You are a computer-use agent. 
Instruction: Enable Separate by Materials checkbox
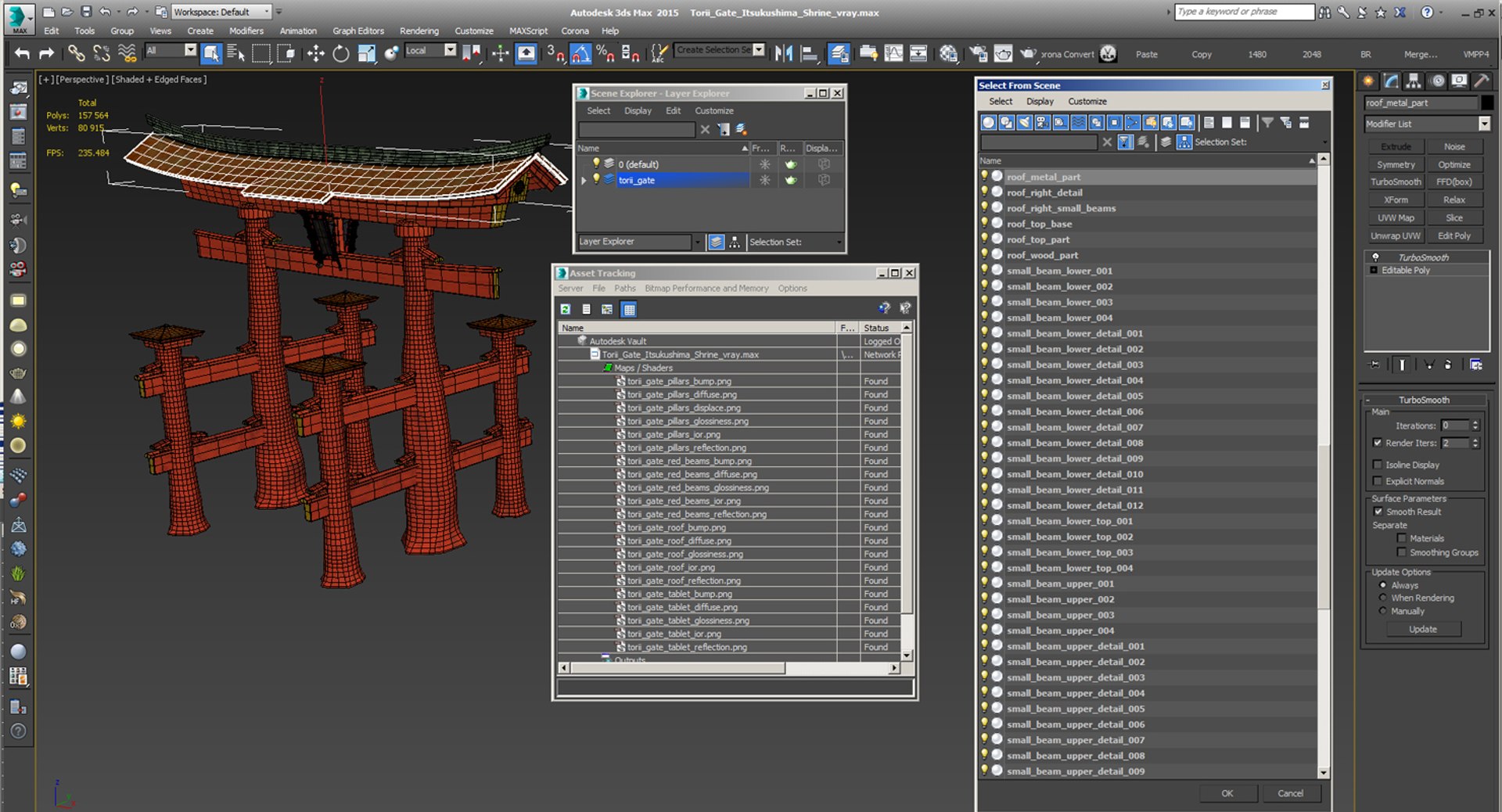1401,538
